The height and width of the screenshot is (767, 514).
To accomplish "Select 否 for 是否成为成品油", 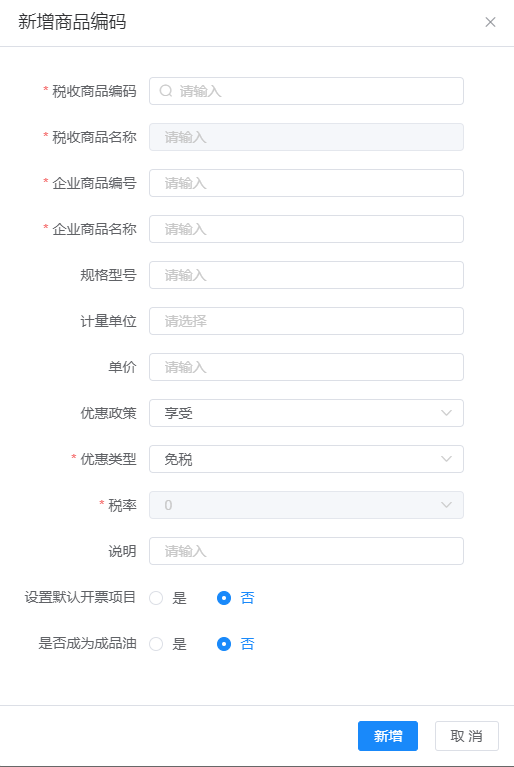I will tap(224, 644).
